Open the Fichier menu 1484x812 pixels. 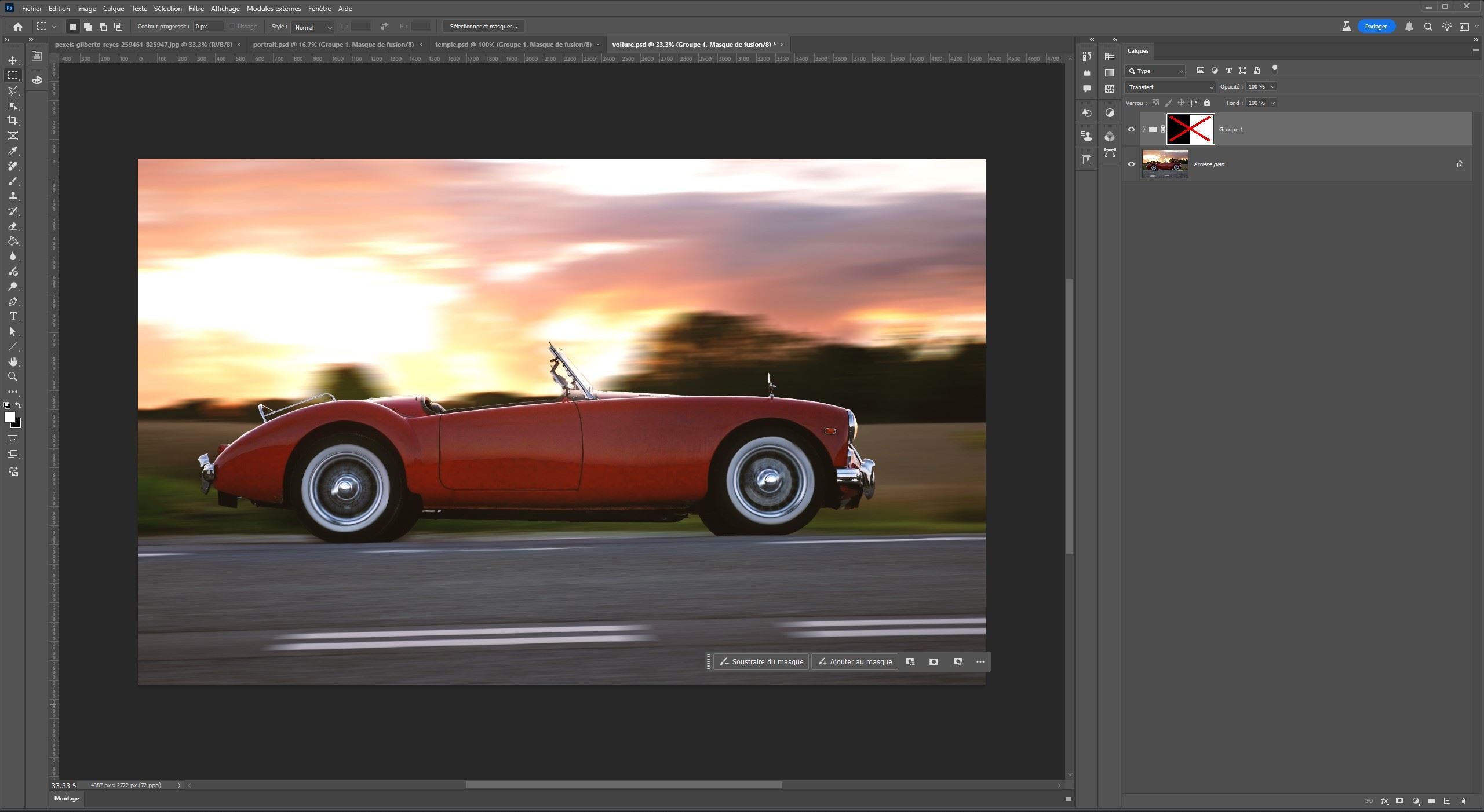tap(32, 8)
